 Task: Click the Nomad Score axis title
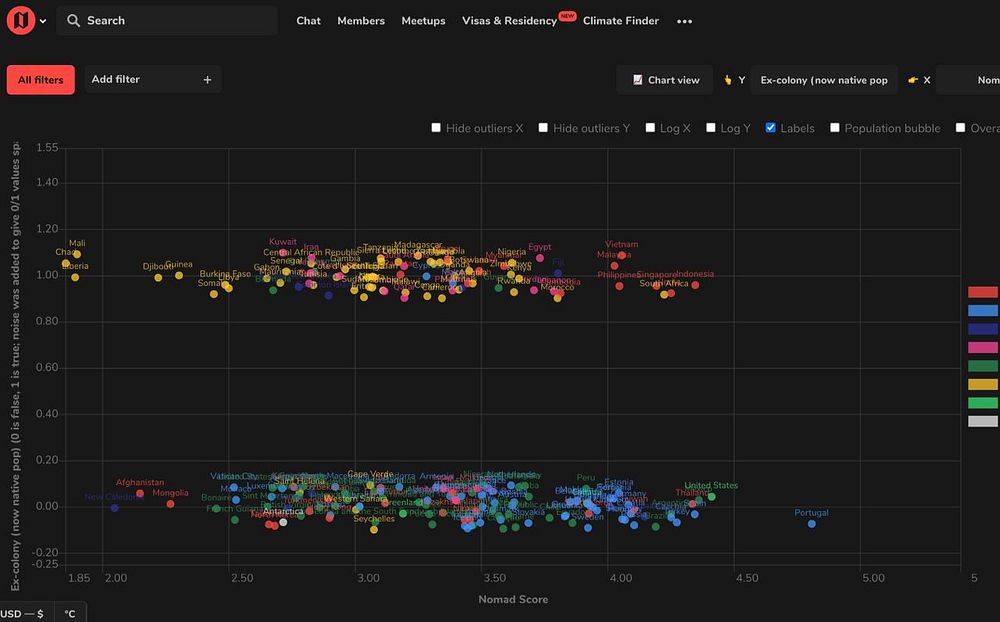click(x=513, y=599)
